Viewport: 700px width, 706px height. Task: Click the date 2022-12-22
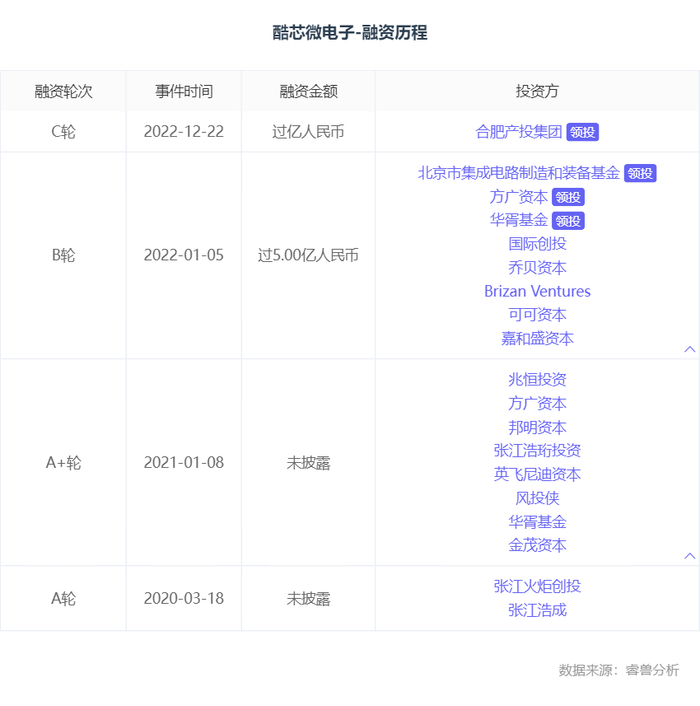[x=184, y=131]
